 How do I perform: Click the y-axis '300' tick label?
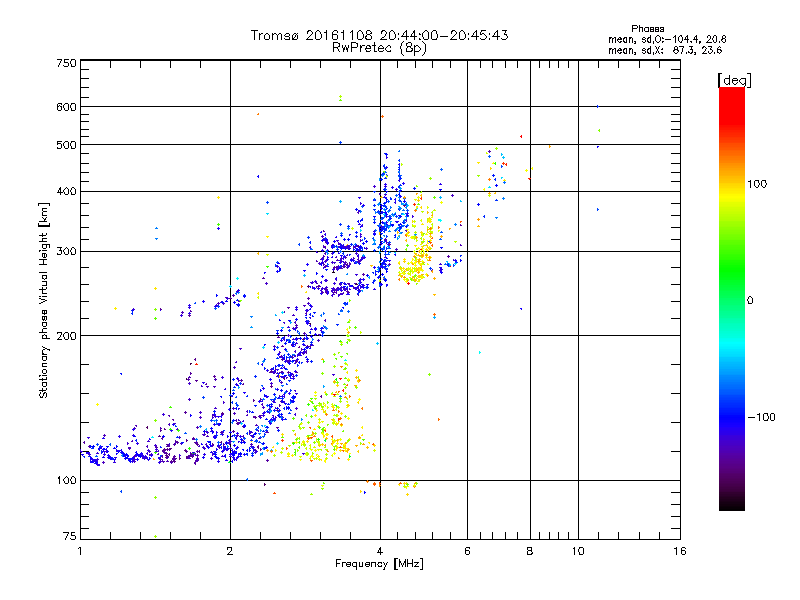[x=67, y=252]
